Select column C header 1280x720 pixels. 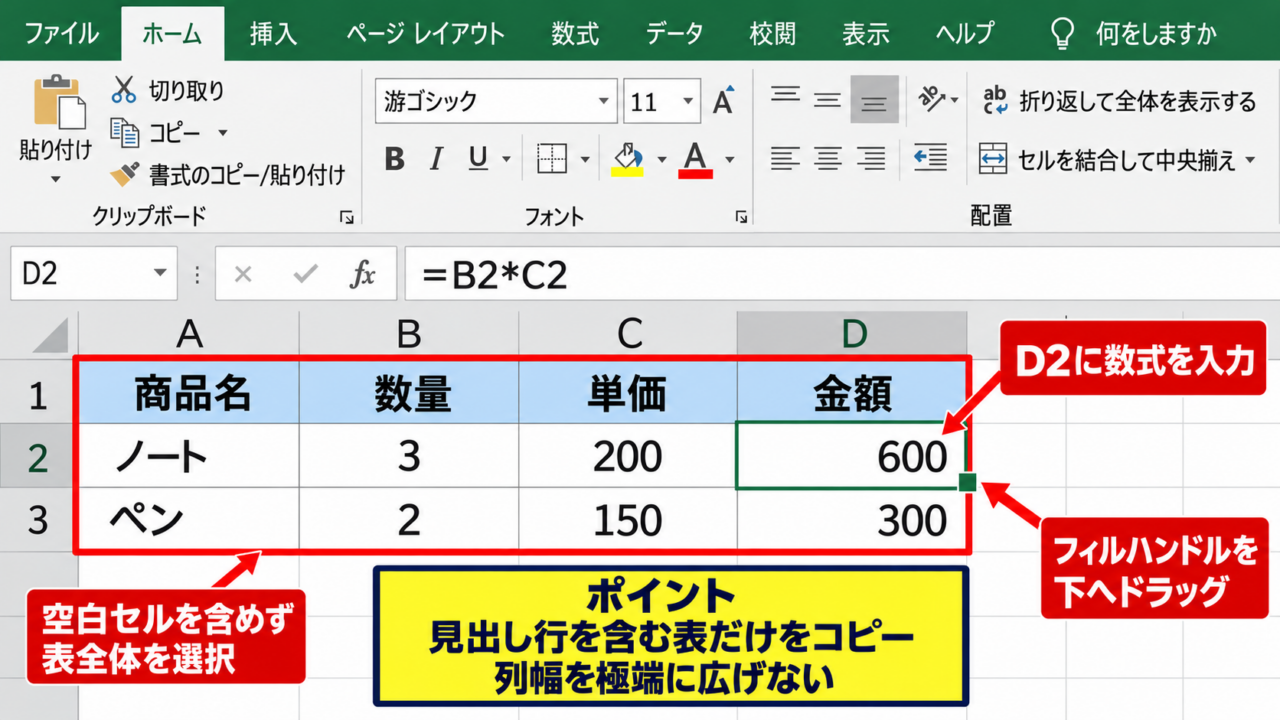click(628, 334)
